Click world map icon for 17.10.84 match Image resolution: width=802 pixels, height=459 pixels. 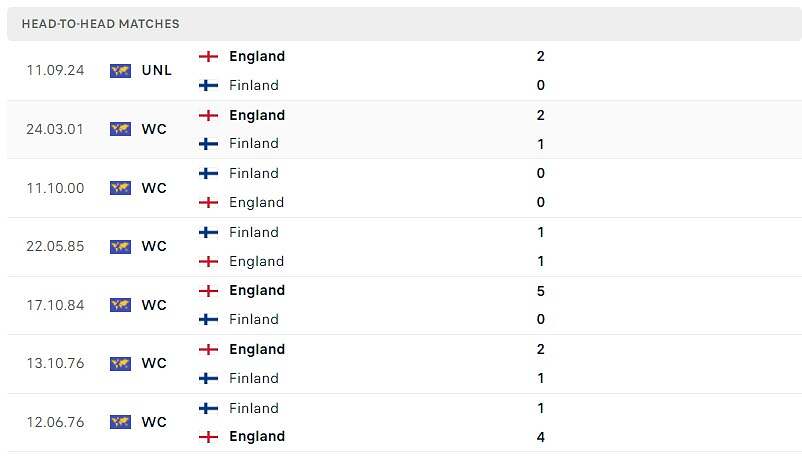click(x=120, y=305)
